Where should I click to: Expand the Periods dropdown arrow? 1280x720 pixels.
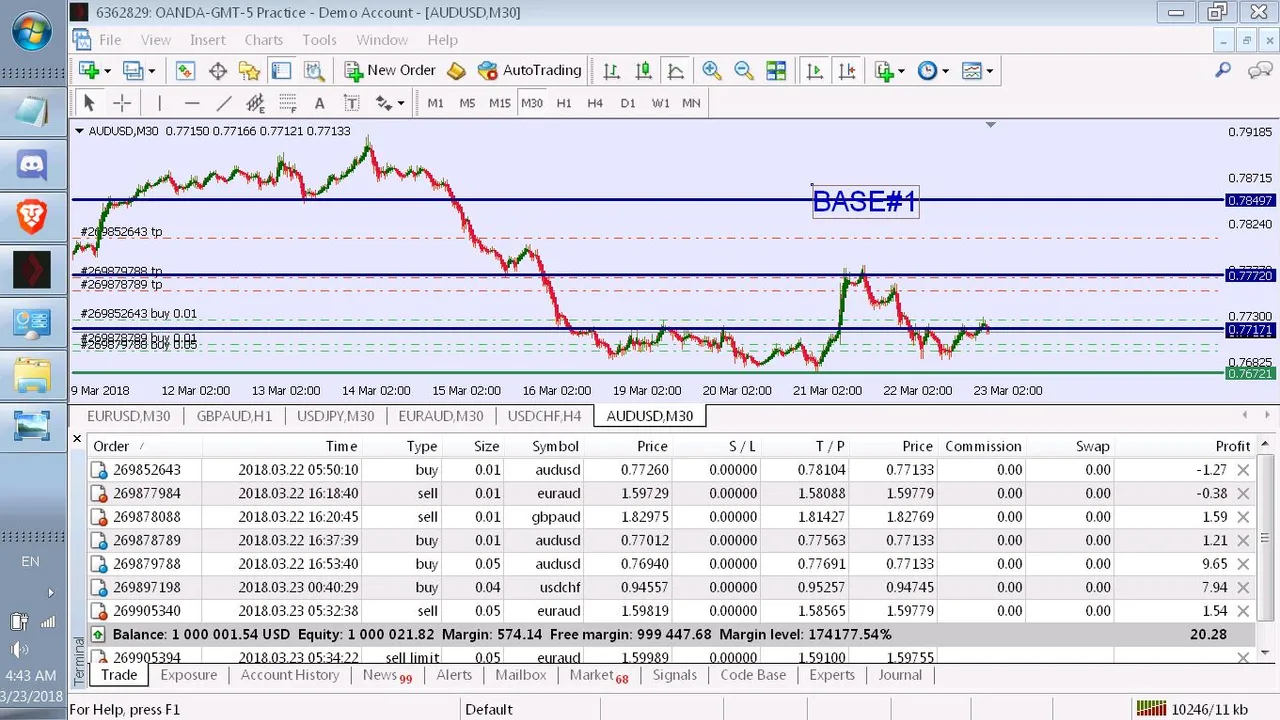pos(945,71)
